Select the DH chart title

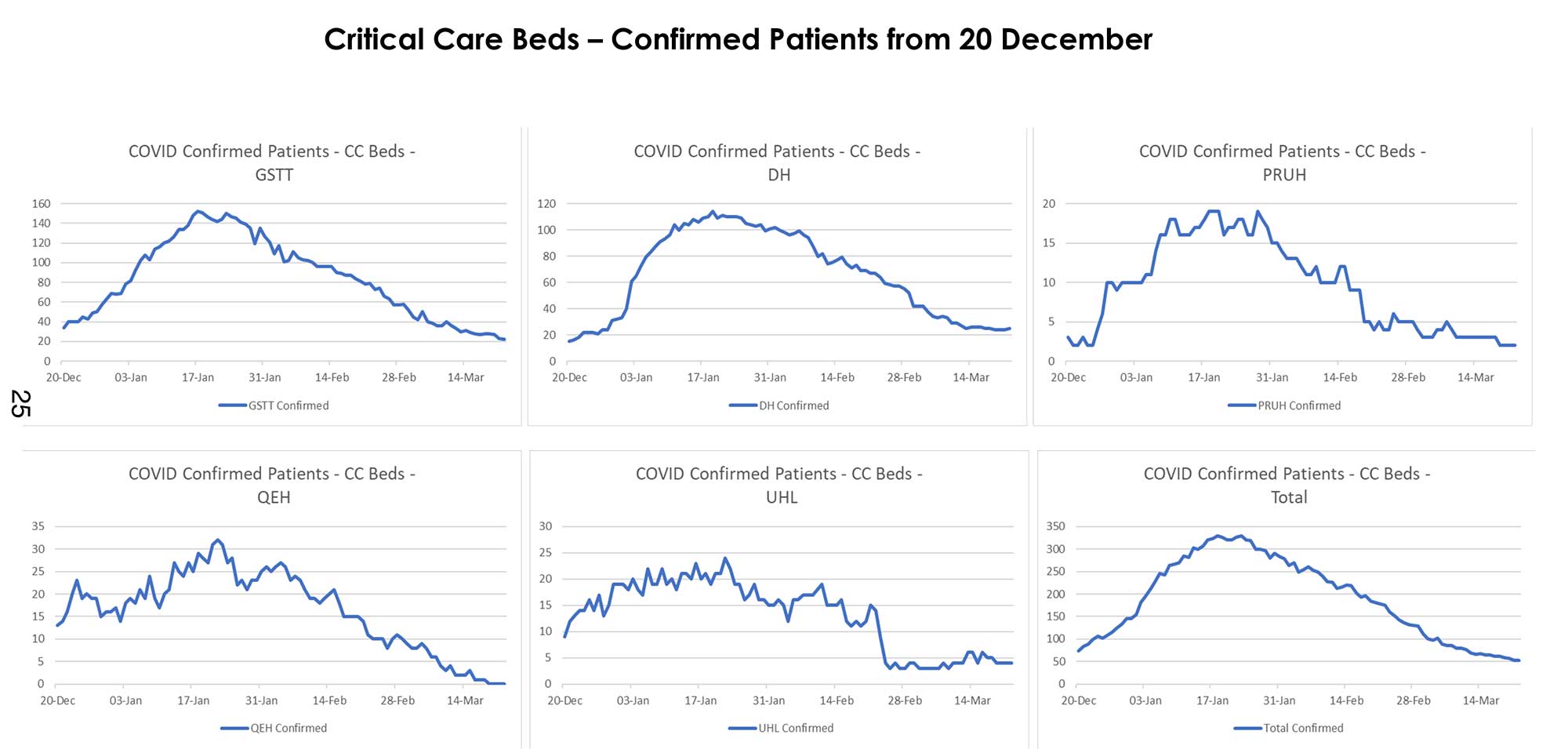coord(777,162)
